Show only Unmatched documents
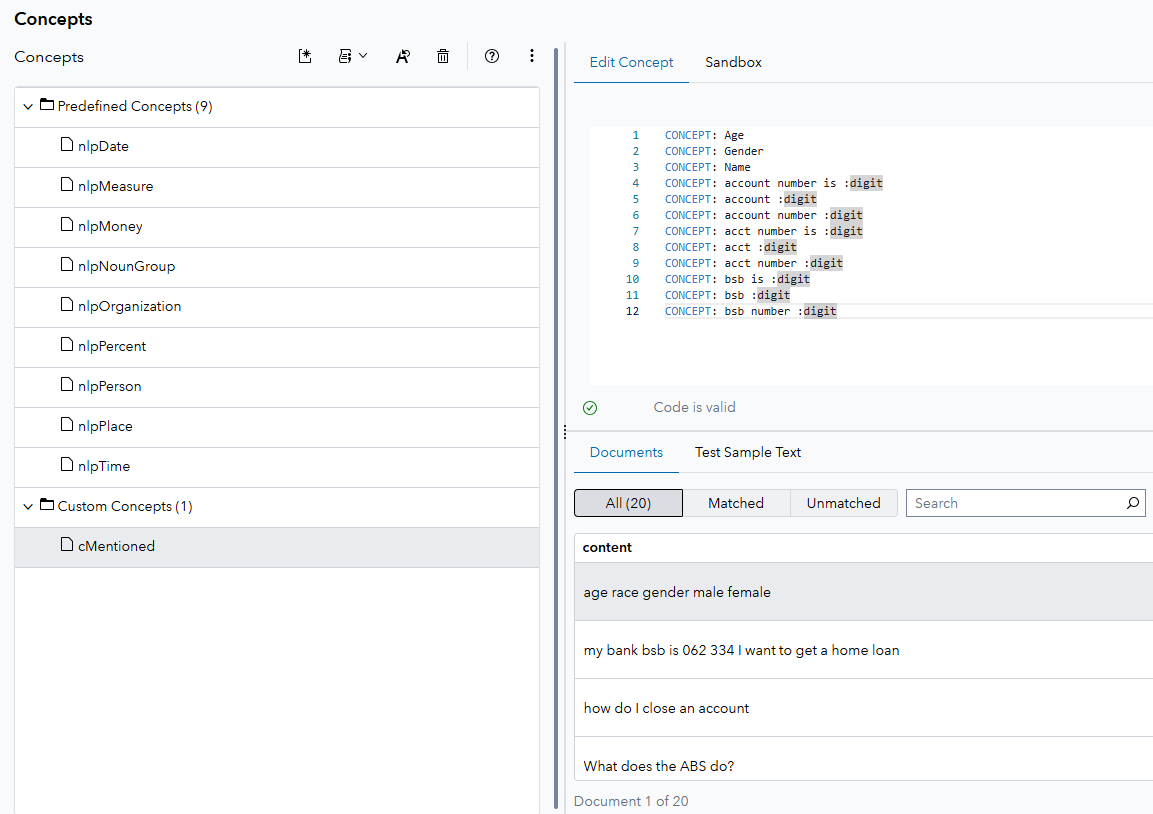The height and width of the screenshot is (814, 1153). (x=843, y=502)
